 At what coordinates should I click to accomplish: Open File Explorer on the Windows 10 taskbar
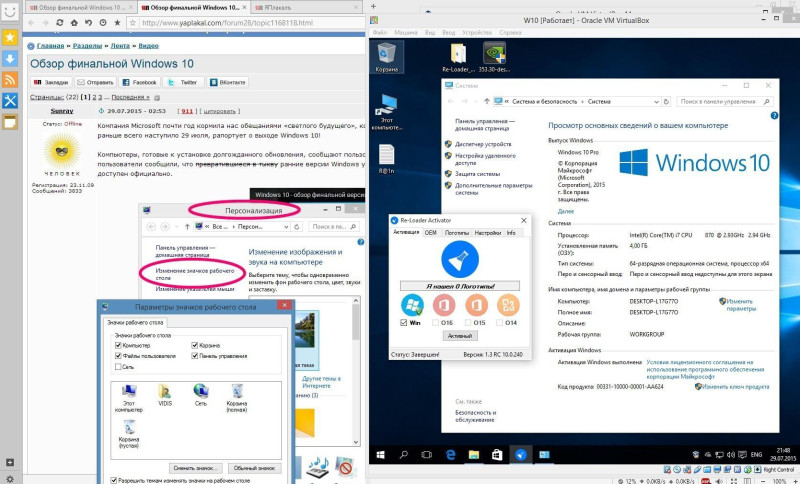(473, 455)
